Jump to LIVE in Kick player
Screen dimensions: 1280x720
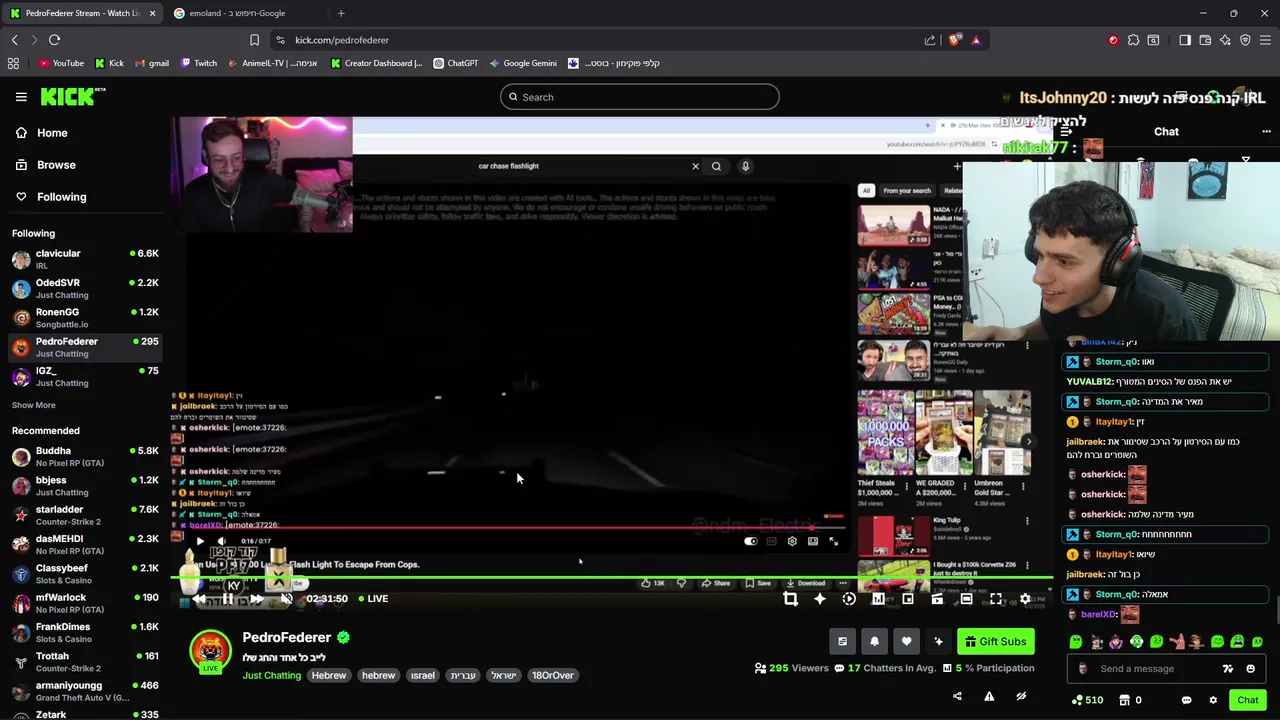372,599
